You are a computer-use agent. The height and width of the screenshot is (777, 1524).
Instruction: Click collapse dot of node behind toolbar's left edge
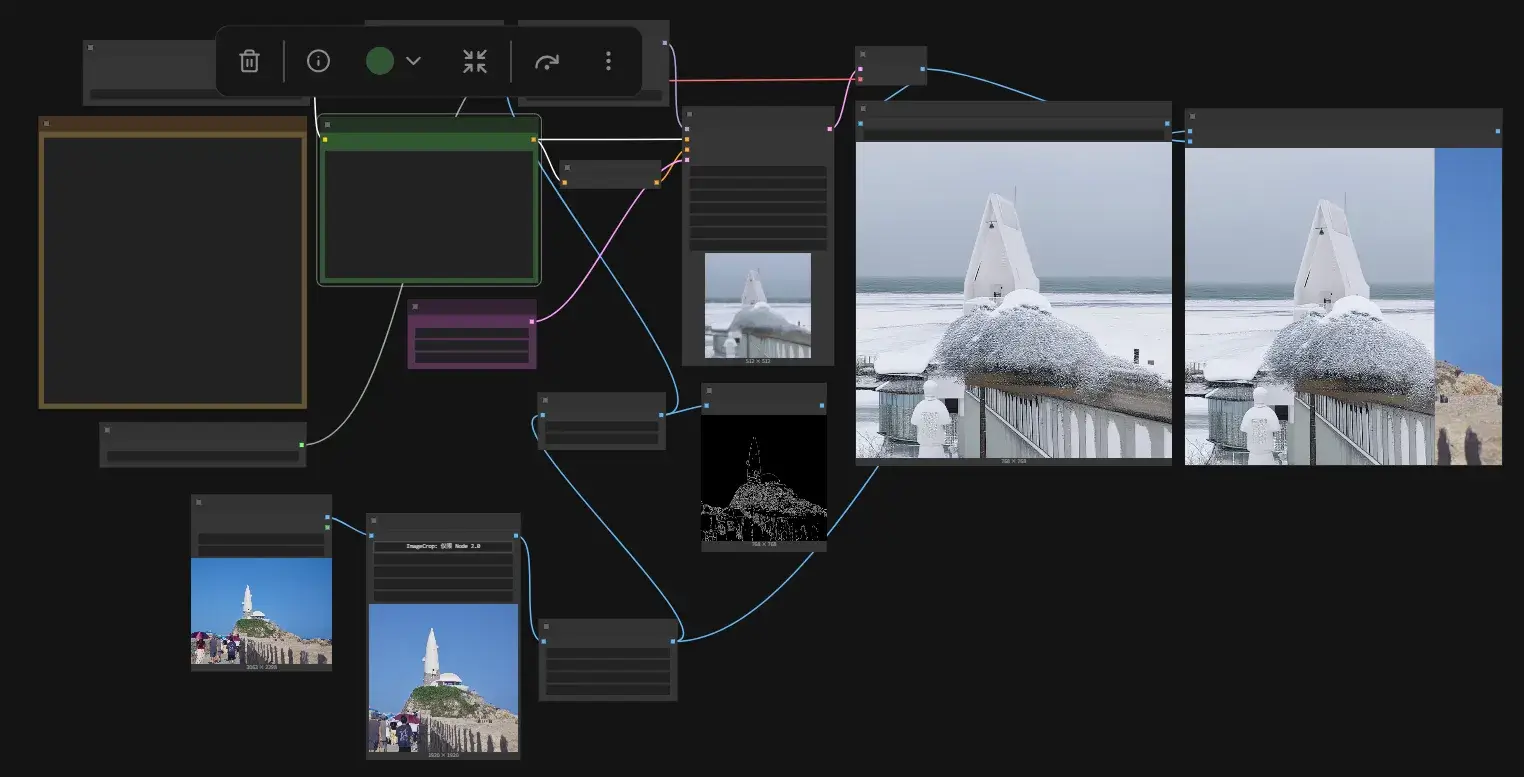90,47
